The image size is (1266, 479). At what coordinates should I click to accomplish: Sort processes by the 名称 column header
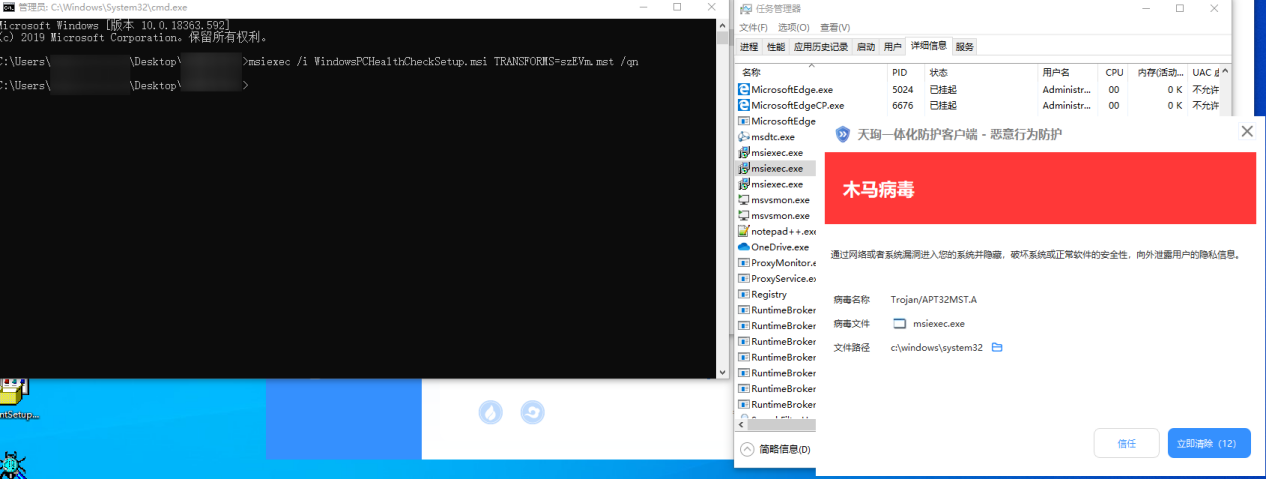pos(752,73)
